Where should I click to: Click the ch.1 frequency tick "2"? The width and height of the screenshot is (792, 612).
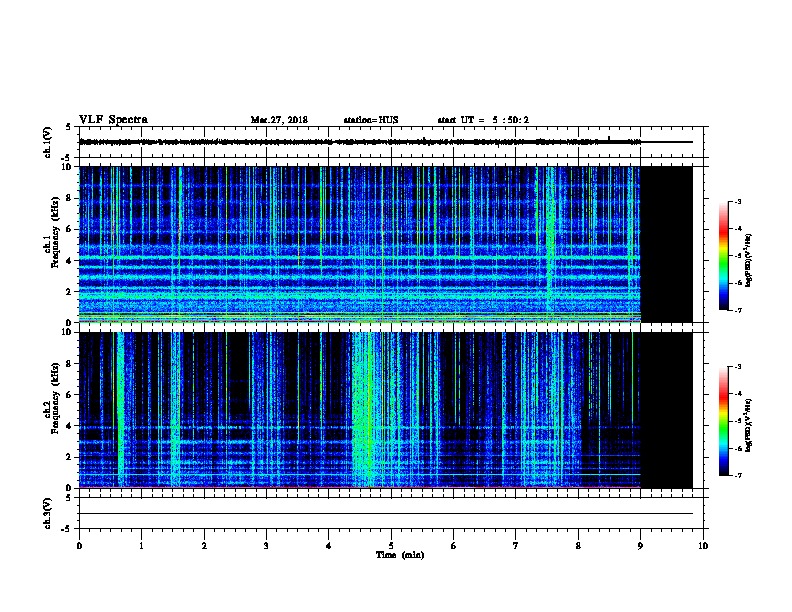coord(70,291)
